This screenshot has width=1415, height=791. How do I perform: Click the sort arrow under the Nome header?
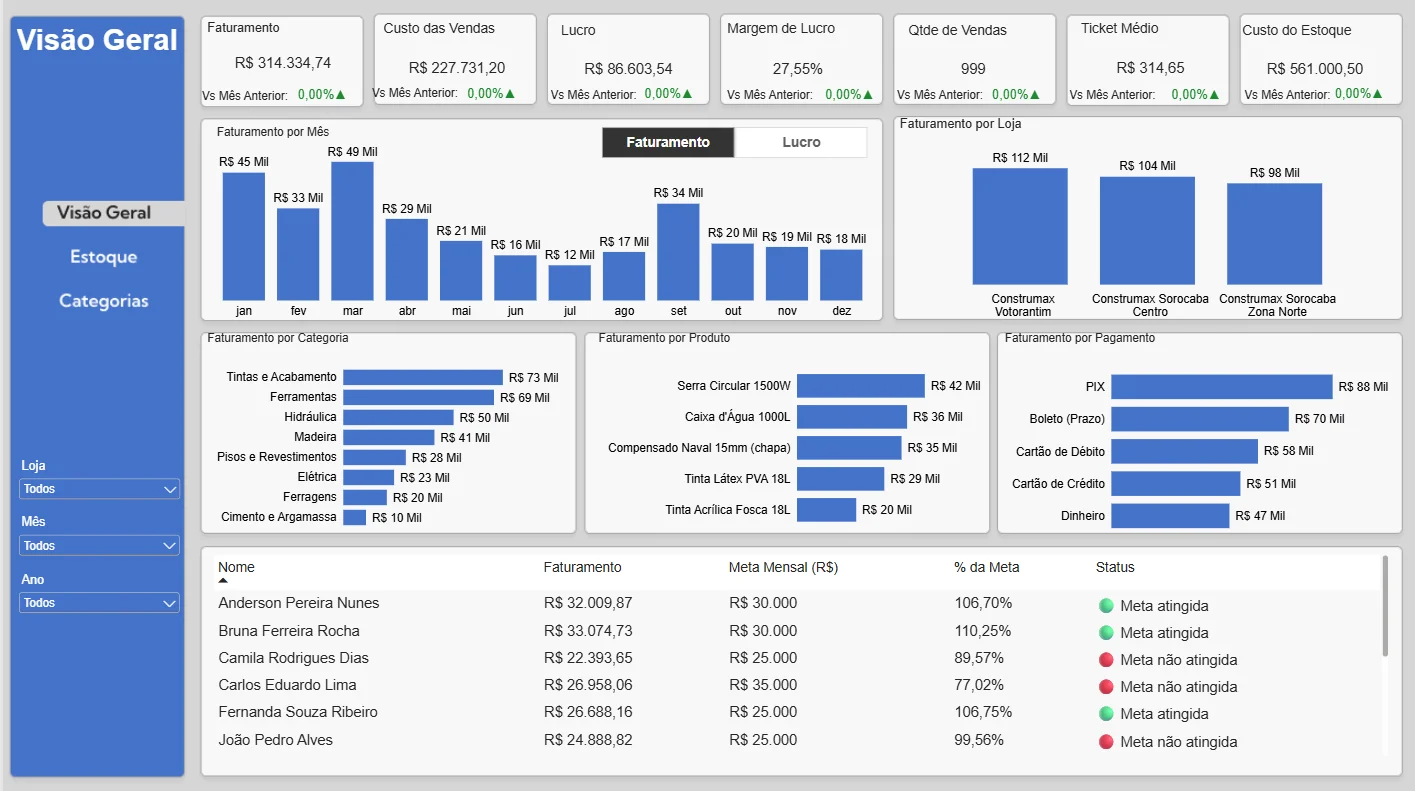223,581
